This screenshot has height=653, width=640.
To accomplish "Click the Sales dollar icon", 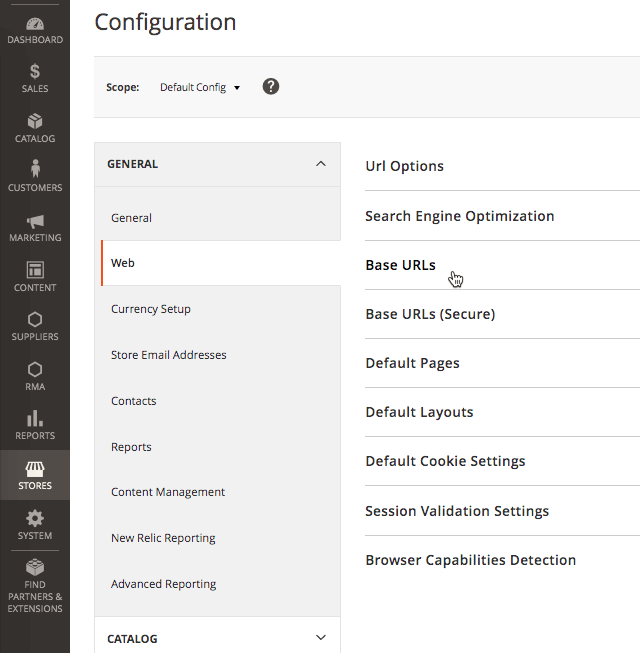I will click(35, 72).
